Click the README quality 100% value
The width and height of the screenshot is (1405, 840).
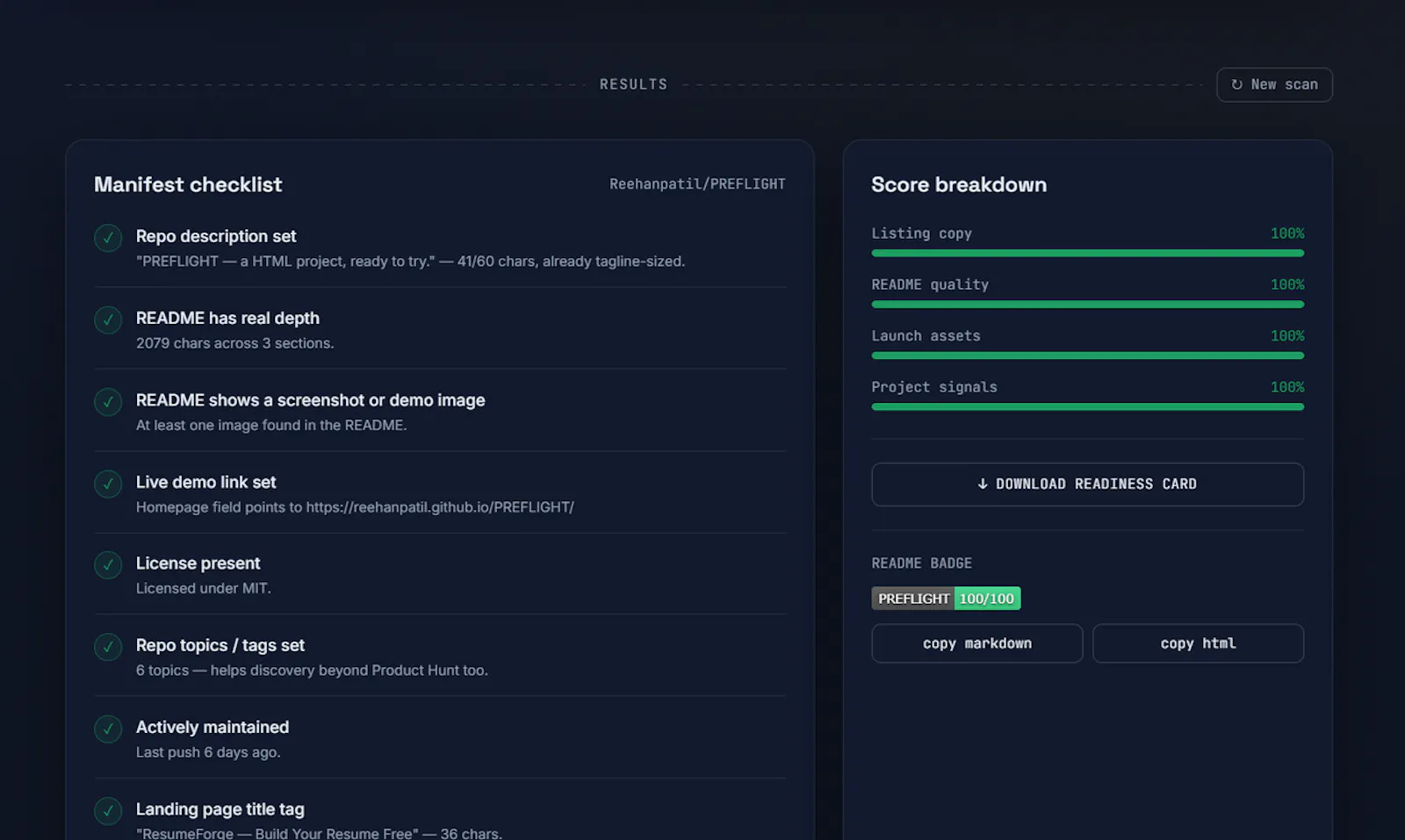1287,284
